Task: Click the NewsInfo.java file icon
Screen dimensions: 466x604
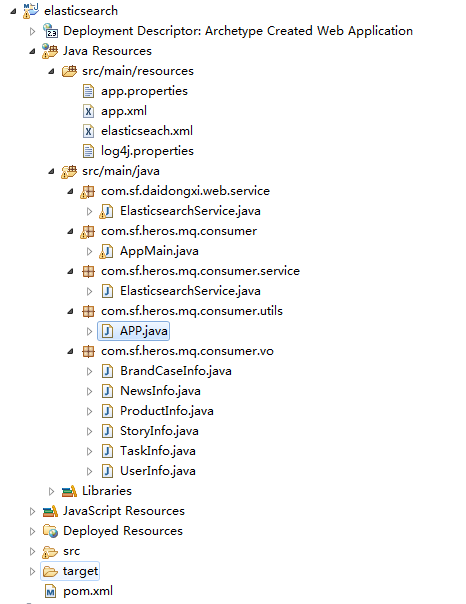Action: tap(107, 391)
